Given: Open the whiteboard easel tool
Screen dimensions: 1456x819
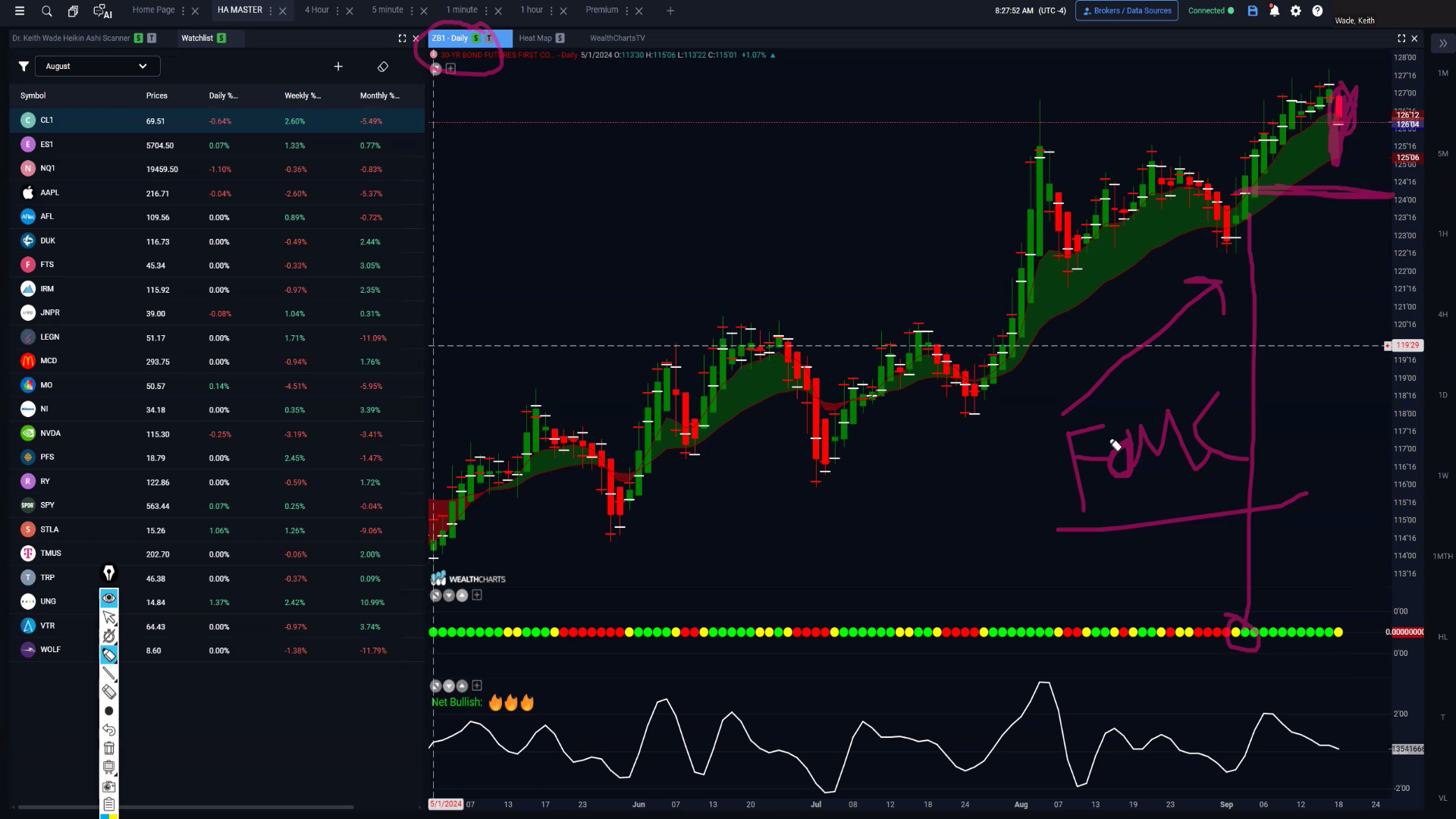Looking at the screenshot, I should pyautogui.click(x=109, y=767).
